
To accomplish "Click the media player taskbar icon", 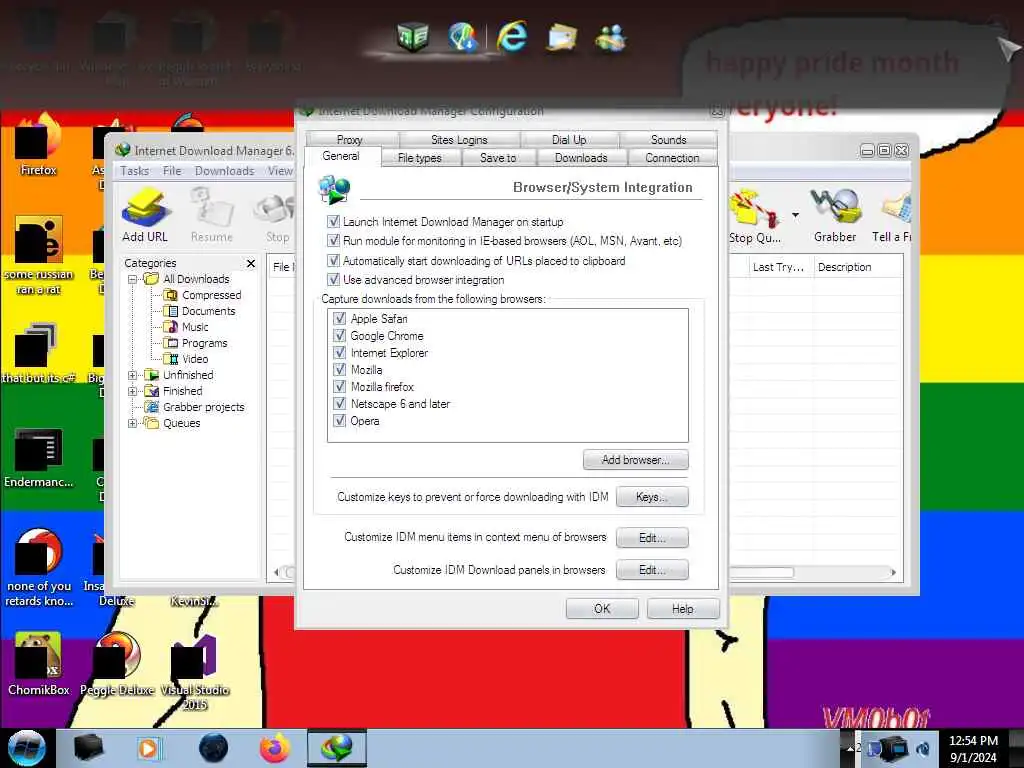I will pyautogui.click(x=148, y=748).
